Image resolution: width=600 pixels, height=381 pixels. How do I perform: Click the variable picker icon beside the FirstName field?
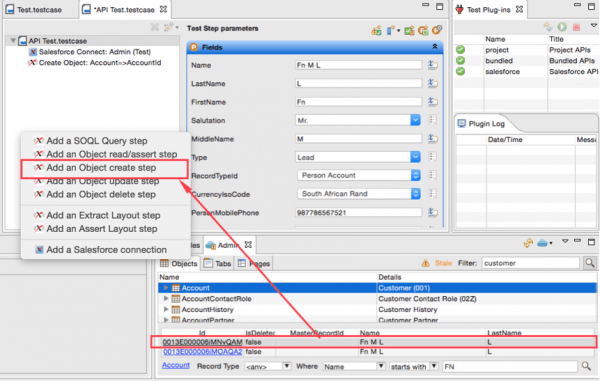433,102
